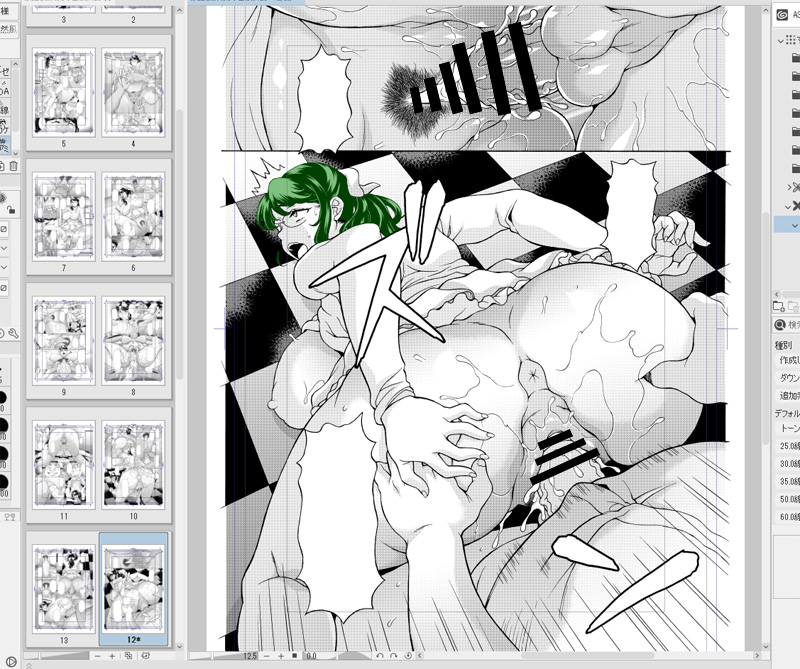Click the create new folder icon in material panel
This screenshot has height=669, width=800.
coord(779,306)
